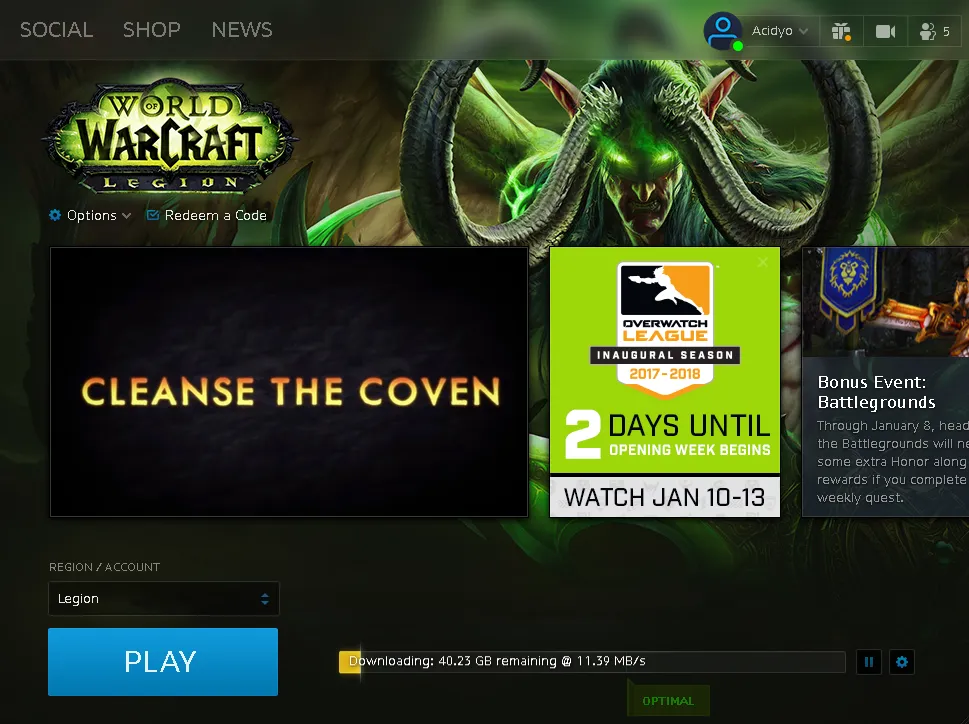
Task: Open the SHOP tab
Action: tap(151, 30)
